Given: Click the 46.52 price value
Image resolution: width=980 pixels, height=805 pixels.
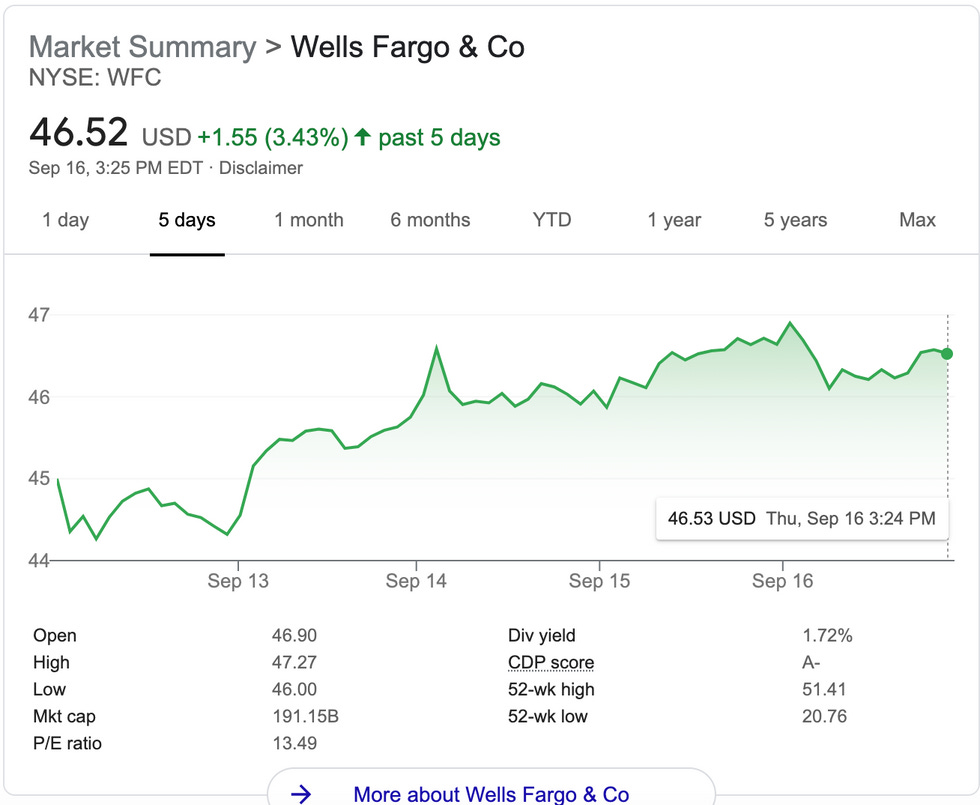Looking at the screenshot, I should click(79, 132).
